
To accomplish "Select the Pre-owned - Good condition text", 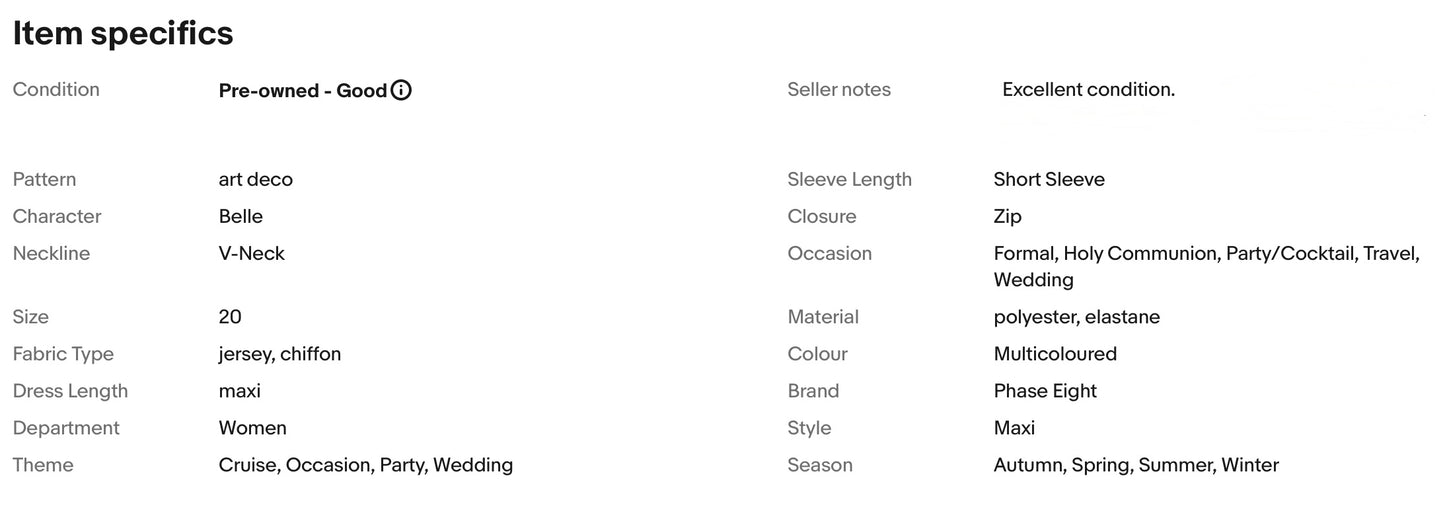I will [x=302, y=91].
